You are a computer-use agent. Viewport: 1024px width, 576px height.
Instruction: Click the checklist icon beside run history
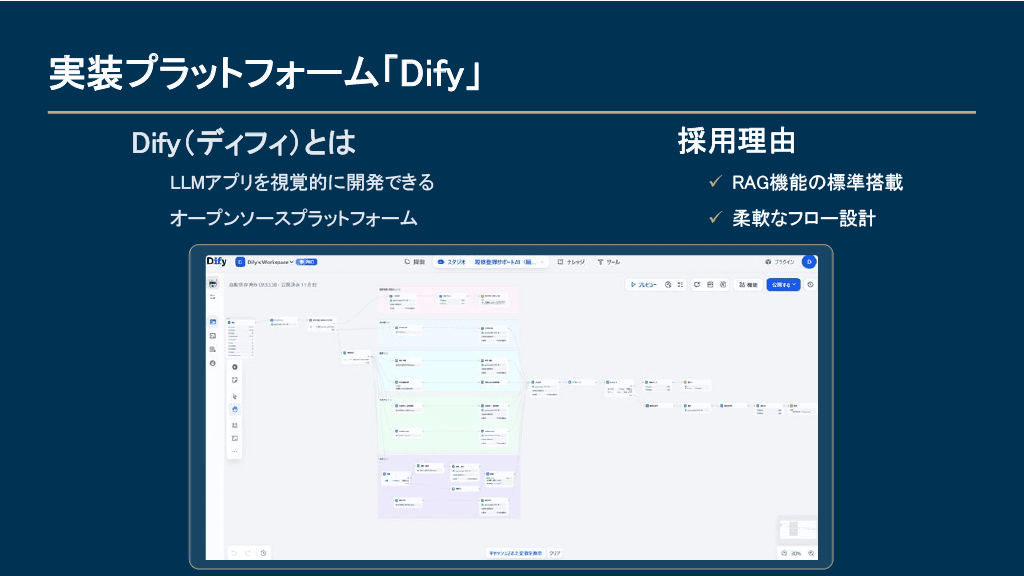(x=680, y=285)
